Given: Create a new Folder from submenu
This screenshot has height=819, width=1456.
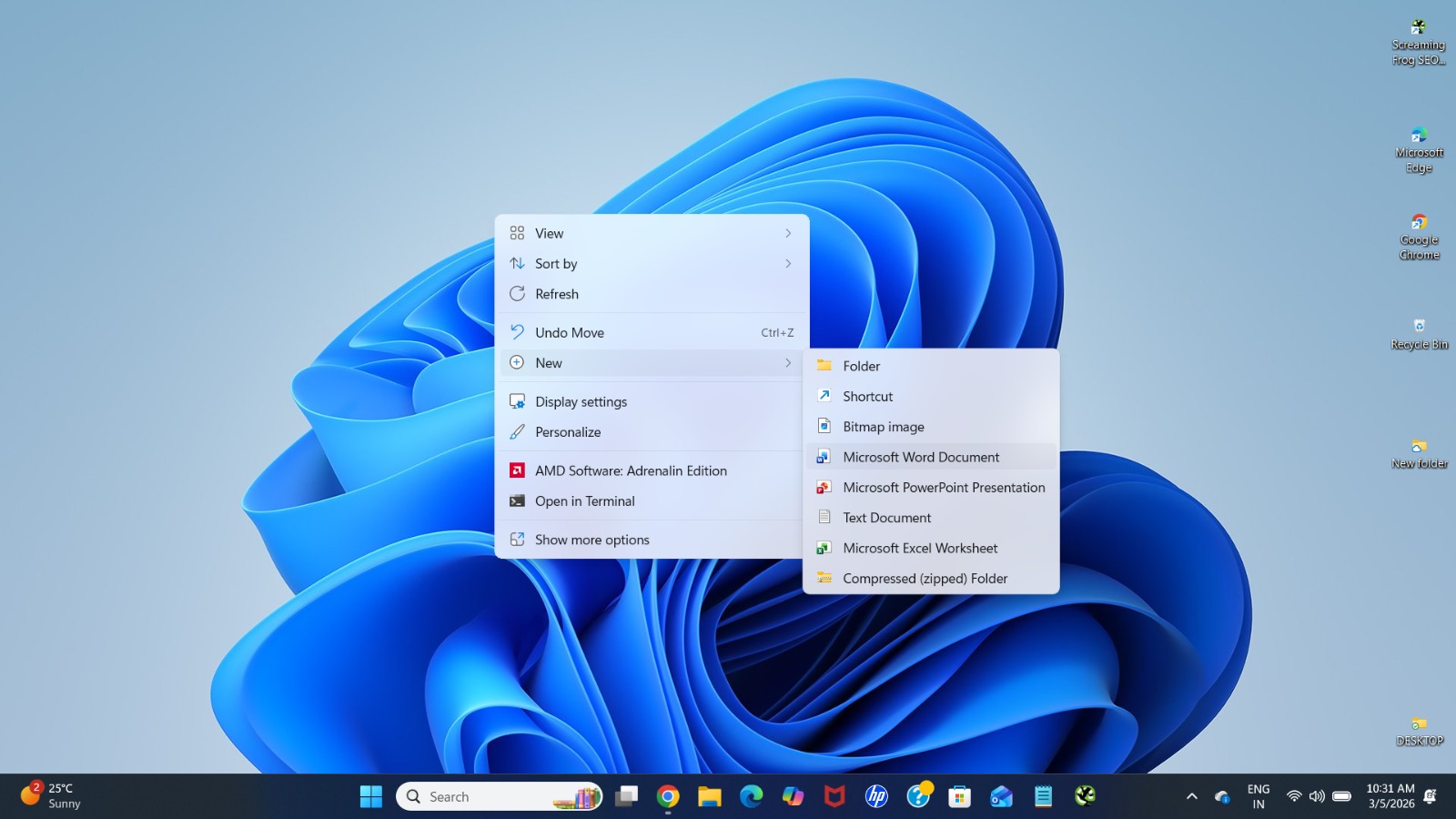Looking at the screenshot, I should [x=862, y=366].
